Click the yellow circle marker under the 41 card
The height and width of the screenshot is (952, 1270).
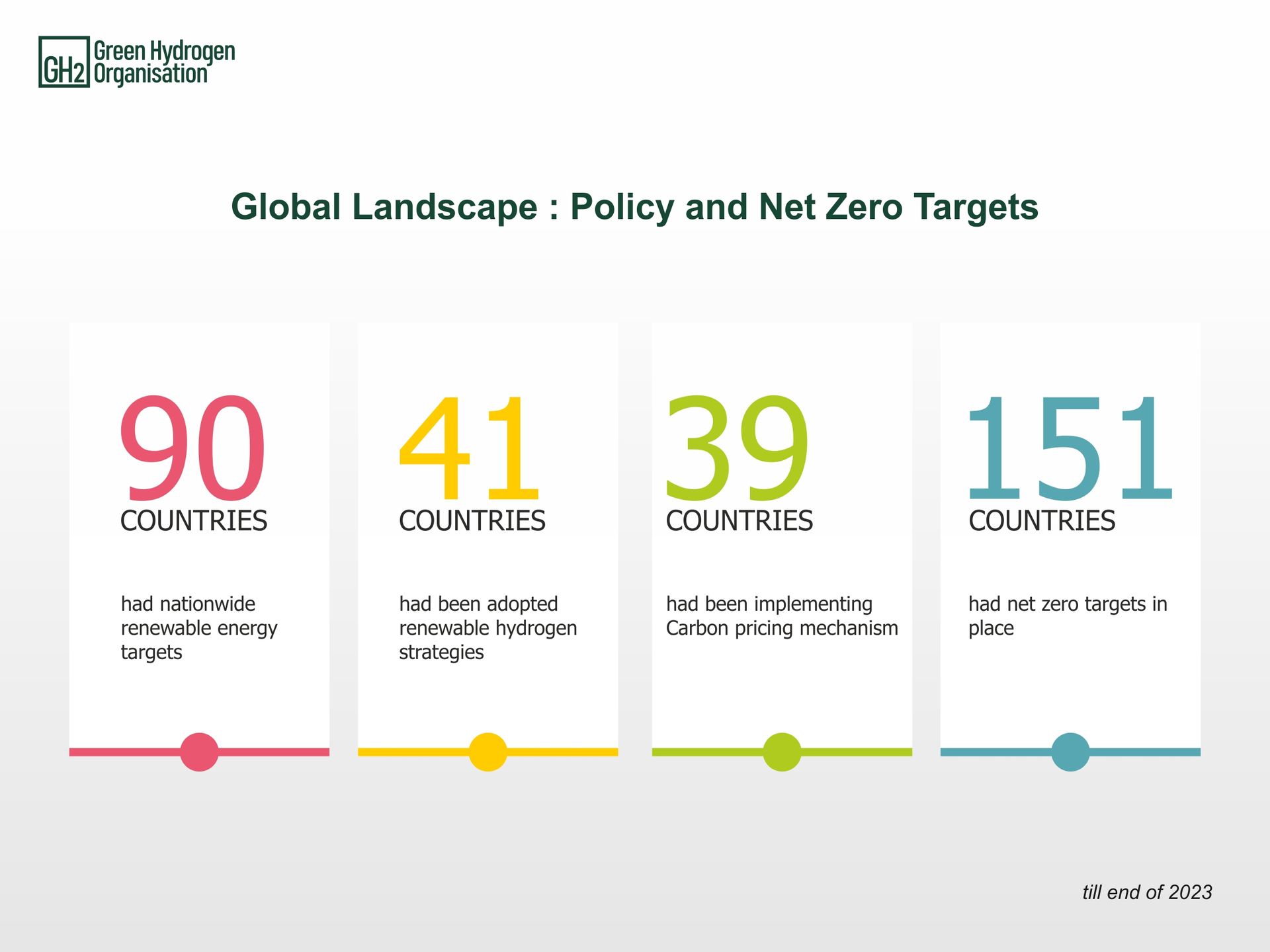[x=488, y=752]
